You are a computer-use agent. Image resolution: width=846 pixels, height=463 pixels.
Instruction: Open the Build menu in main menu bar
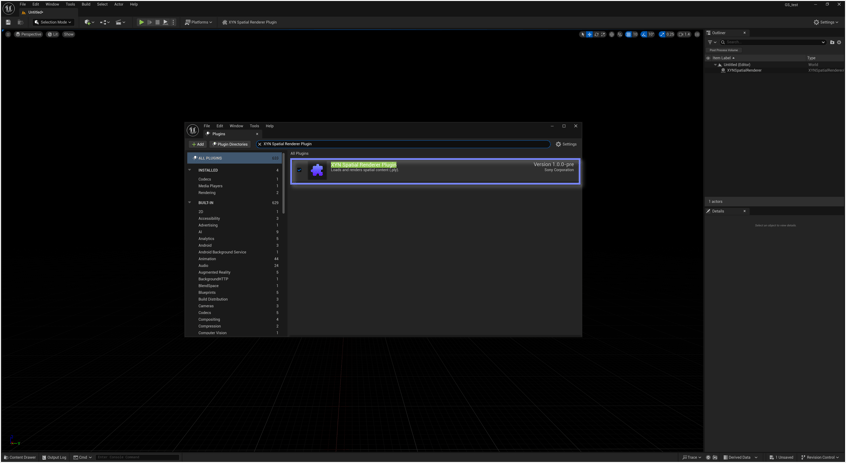[x=86, y=4]
